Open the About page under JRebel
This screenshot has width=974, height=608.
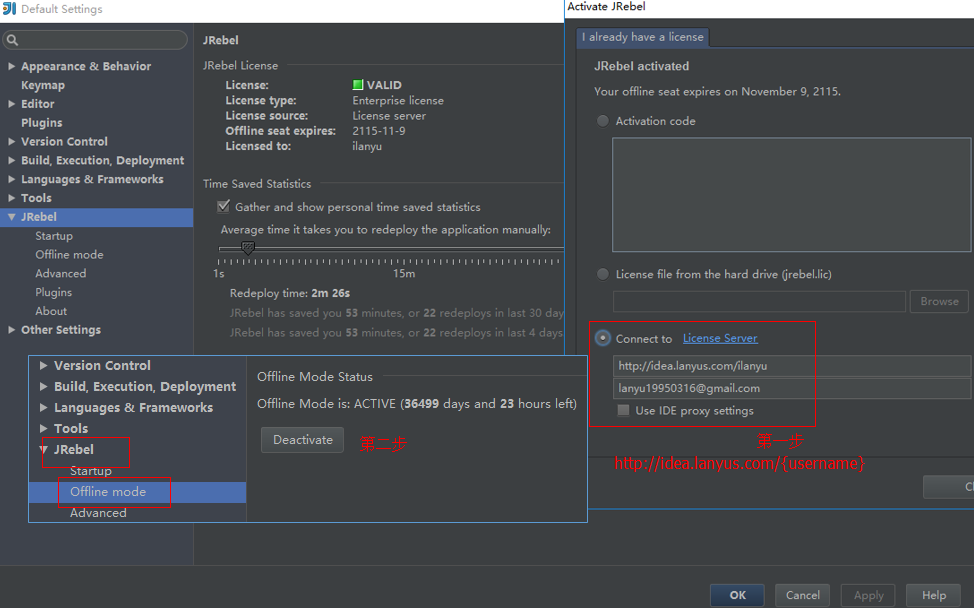click(x=51, y=311)
